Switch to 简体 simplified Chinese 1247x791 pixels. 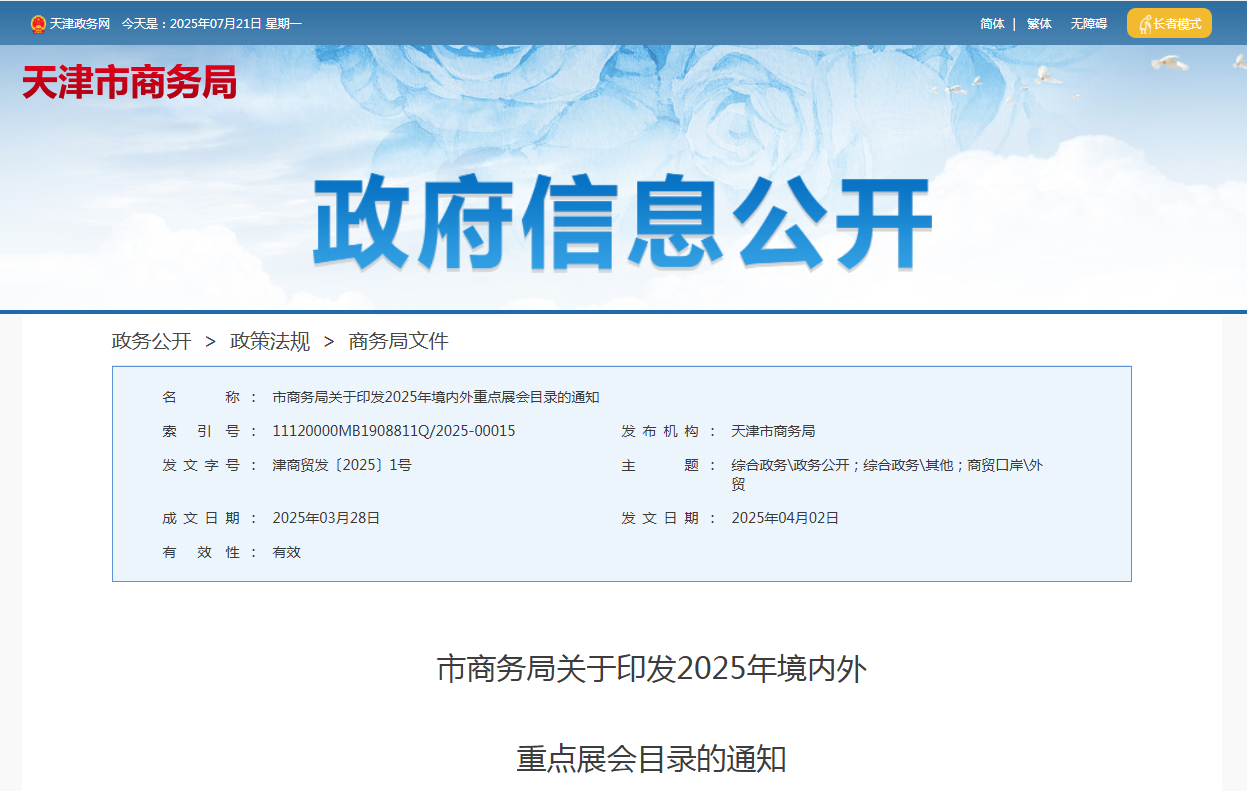992,24
